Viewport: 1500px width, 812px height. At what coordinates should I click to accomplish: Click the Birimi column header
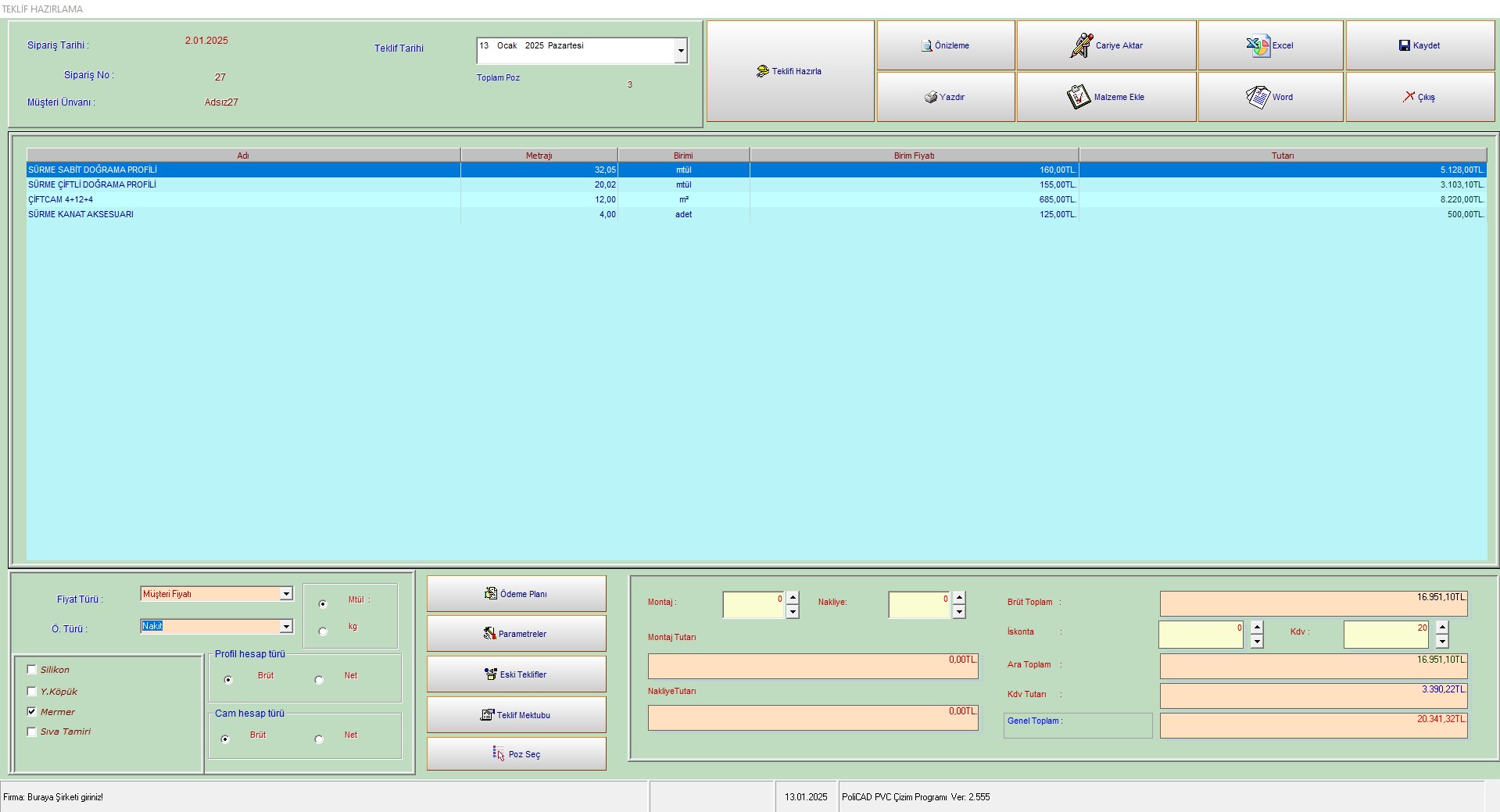pyautogui.click(x=683, y=156)
